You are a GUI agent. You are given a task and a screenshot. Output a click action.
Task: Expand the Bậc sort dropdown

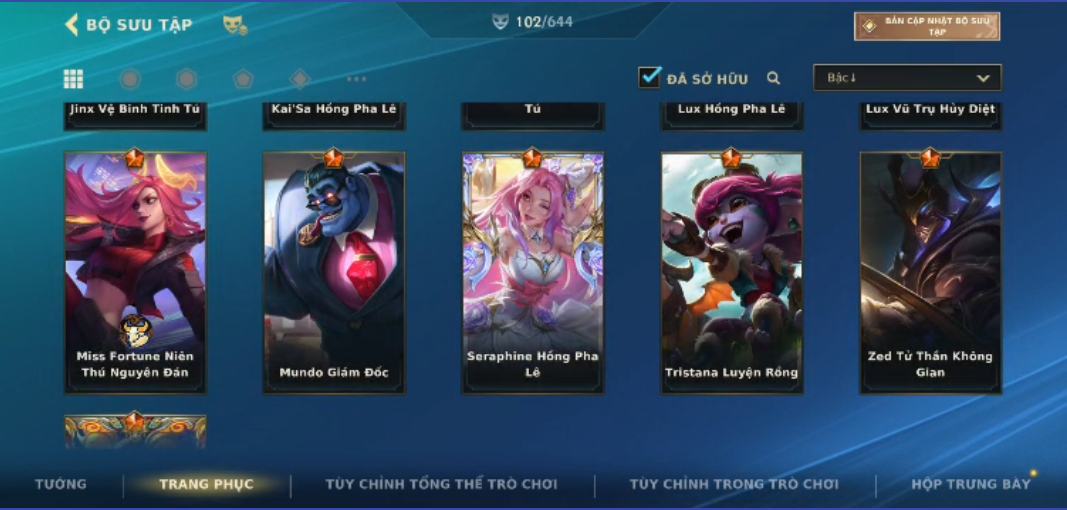point(907,78)
